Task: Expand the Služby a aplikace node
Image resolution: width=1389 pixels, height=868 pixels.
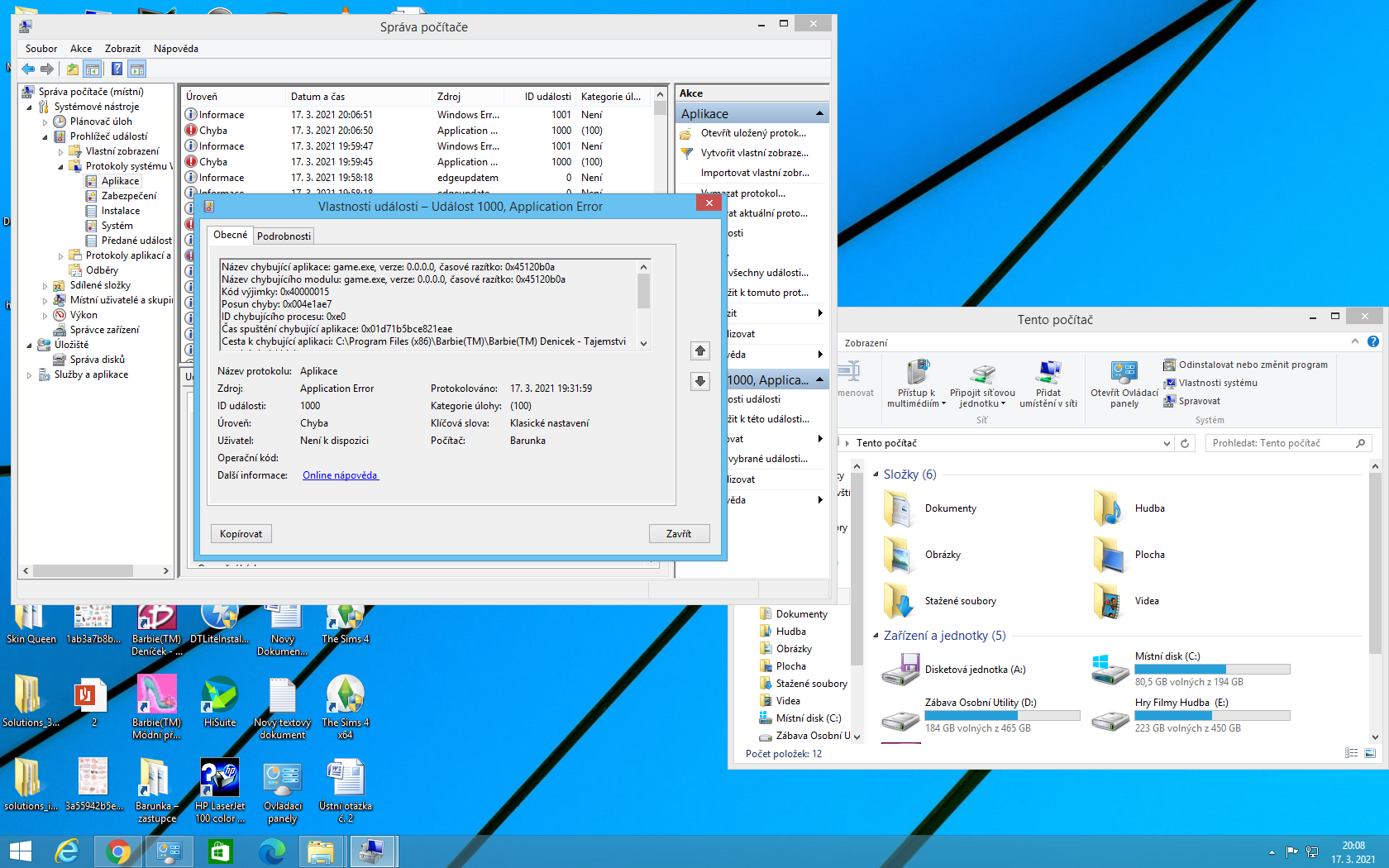Action: 30,375
